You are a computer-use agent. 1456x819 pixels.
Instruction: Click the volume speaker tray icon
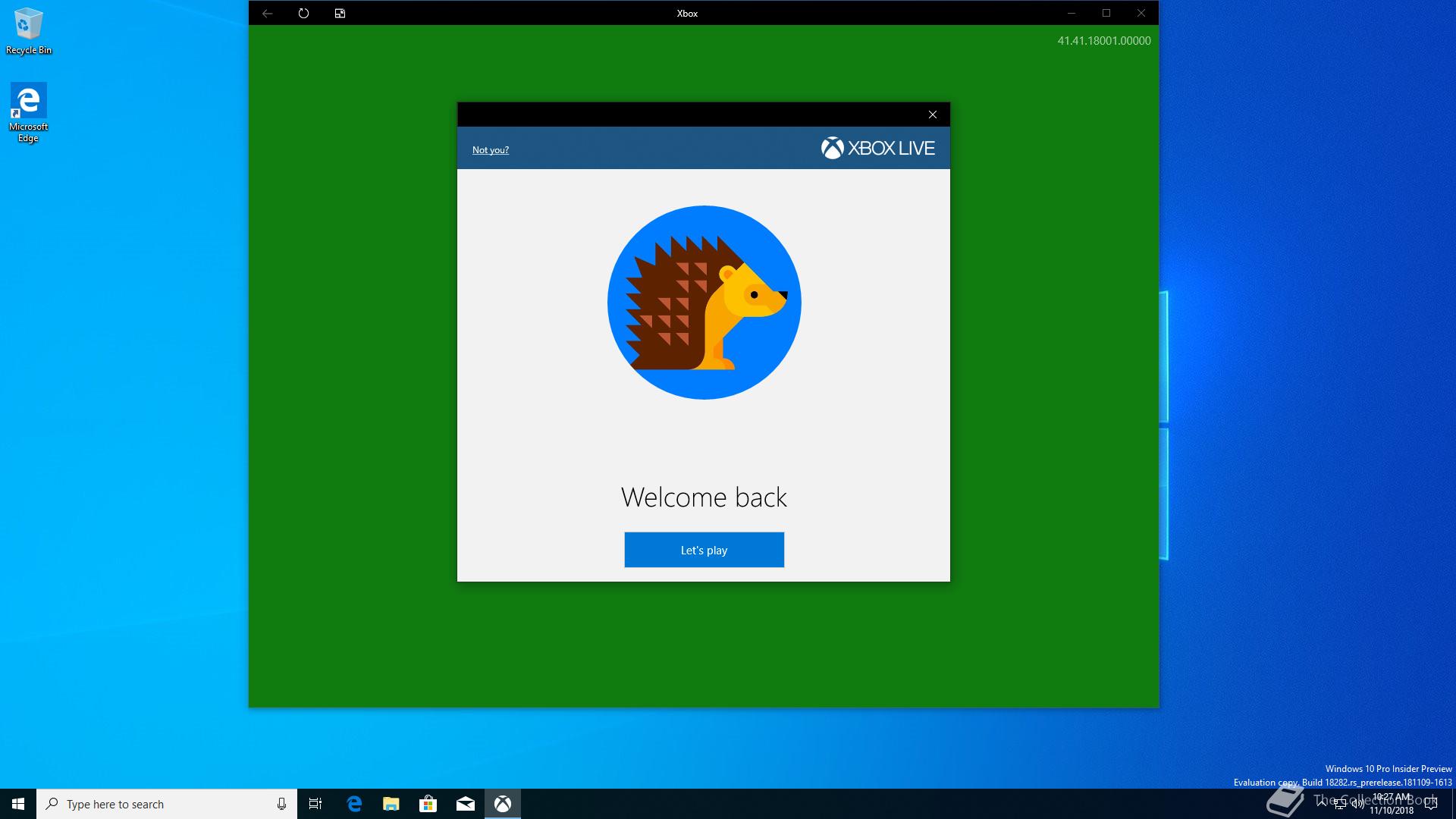click(1357, 804)
